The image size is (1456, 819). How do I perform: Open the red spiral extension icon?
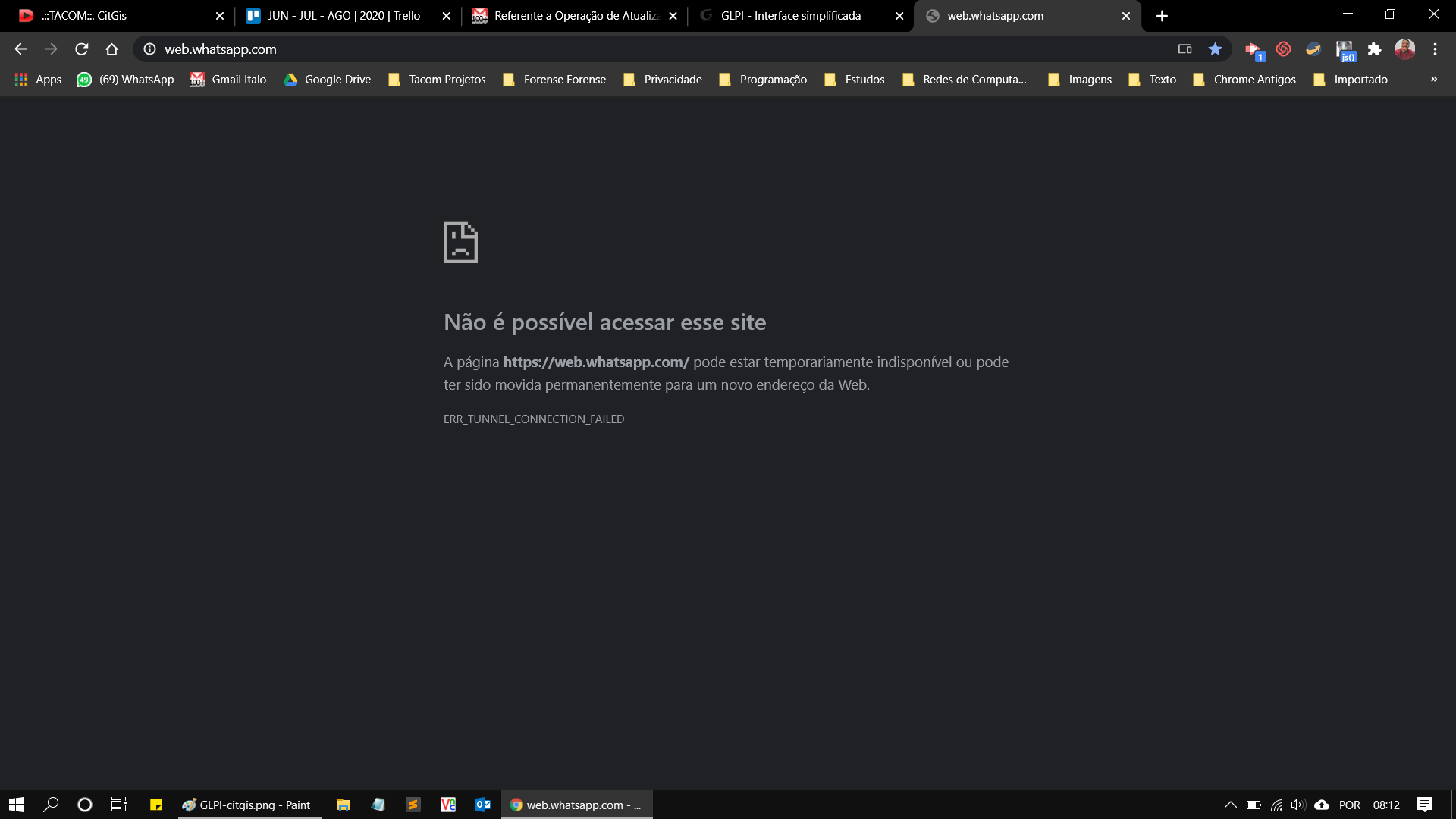point(1283,49)
